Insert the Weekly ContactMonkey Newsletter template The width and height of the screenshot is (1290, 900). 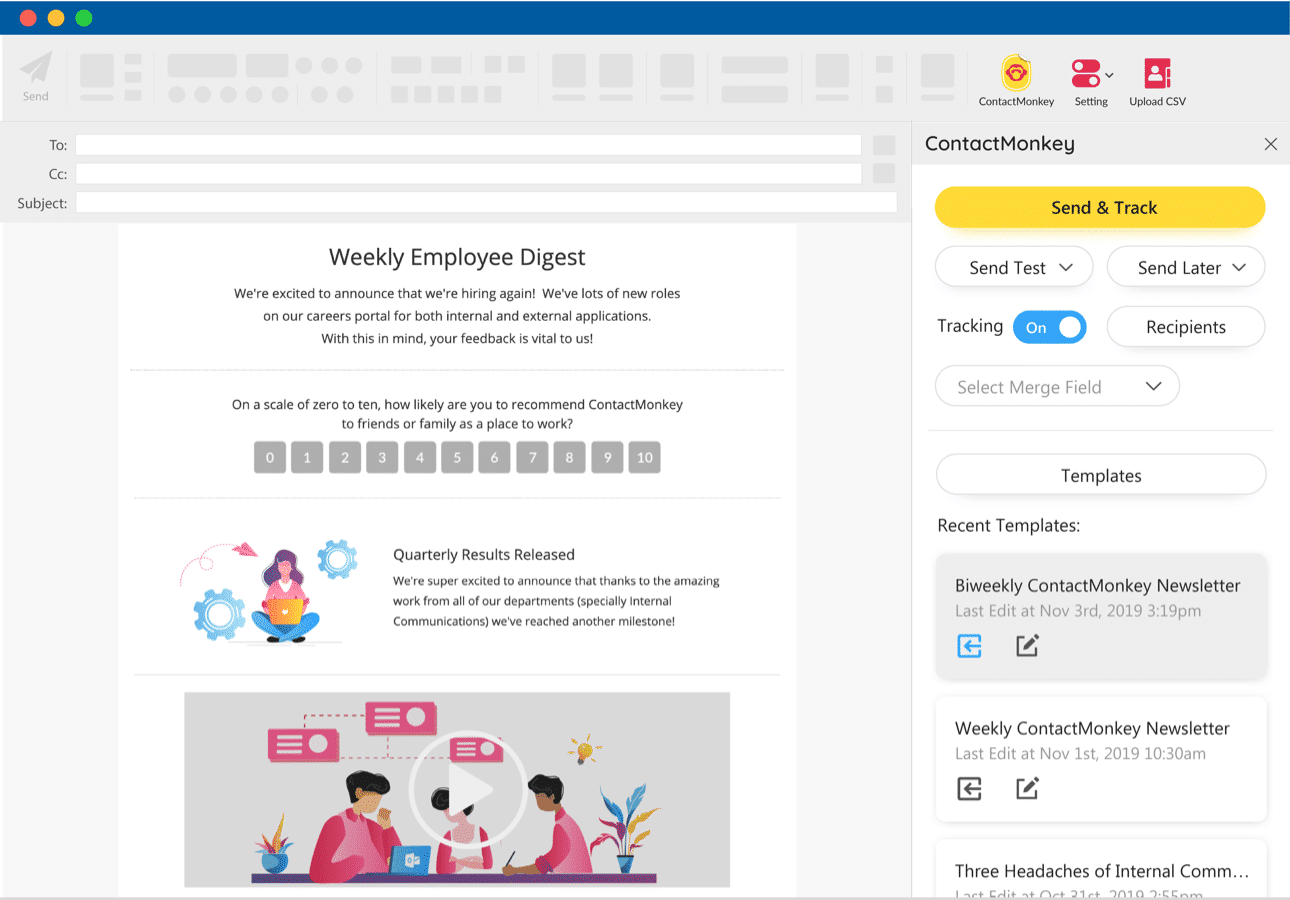[x=968, y=789]
